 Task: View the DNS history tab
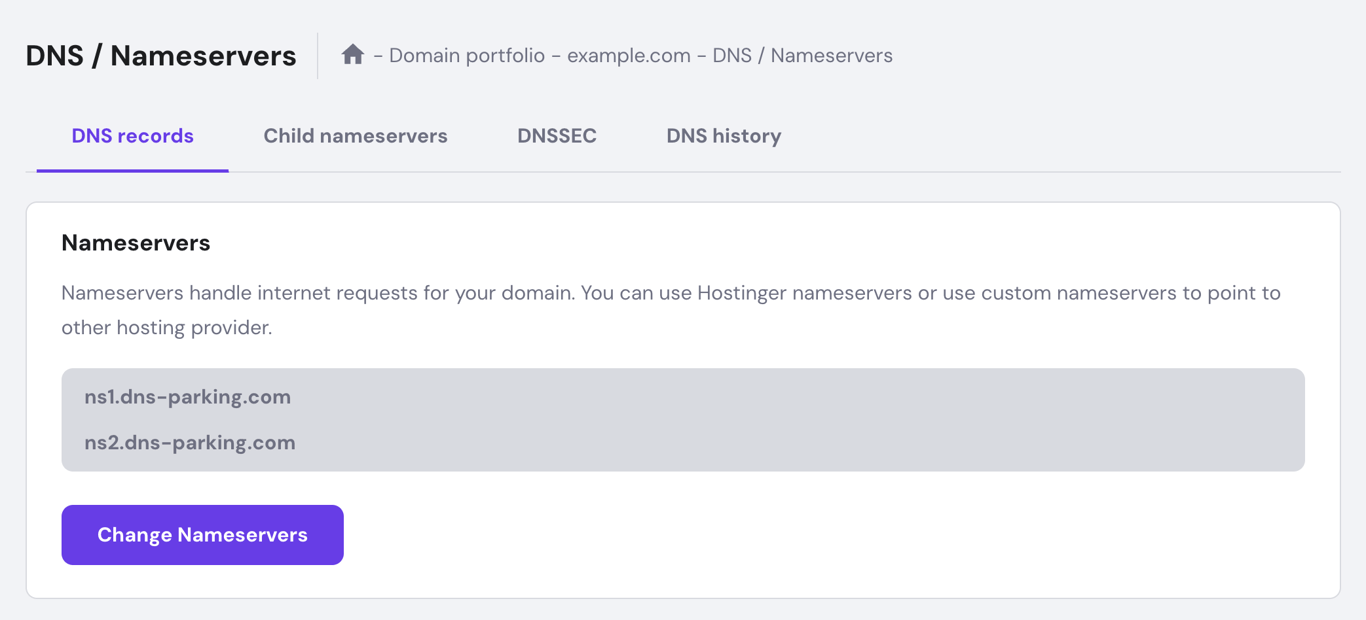click(x=723, y=135)
